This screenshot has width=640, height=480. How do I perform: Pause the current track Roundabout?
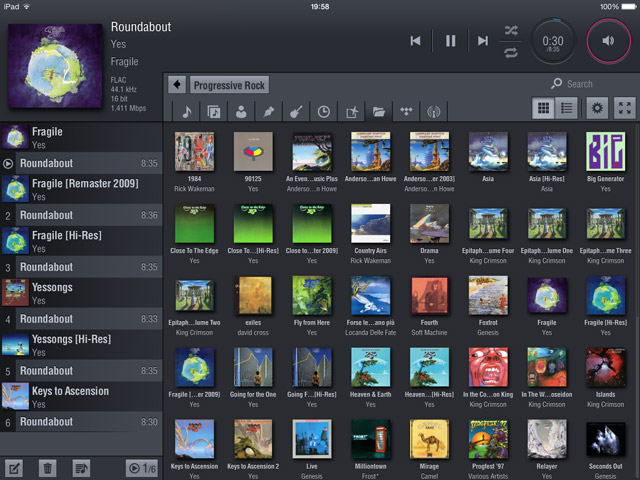coord(450,41)
